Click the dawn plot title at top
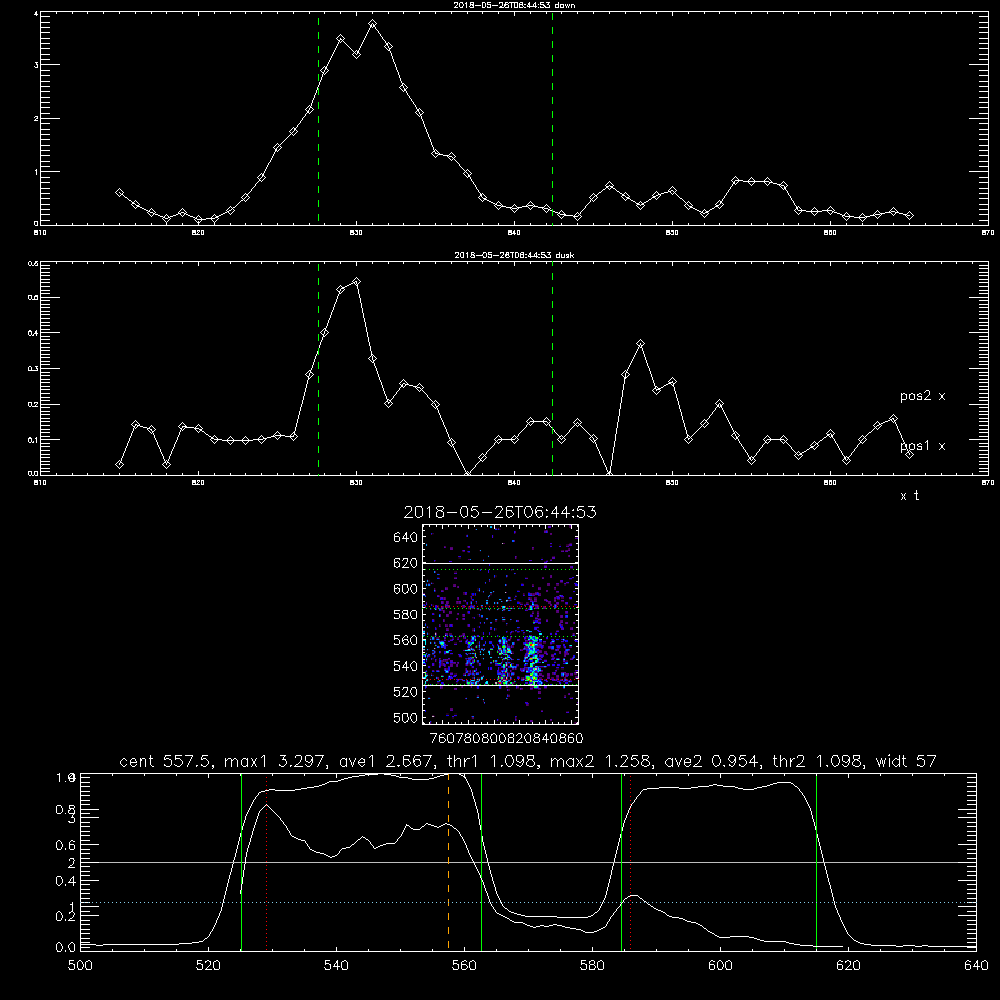 [x=514, y=5]
